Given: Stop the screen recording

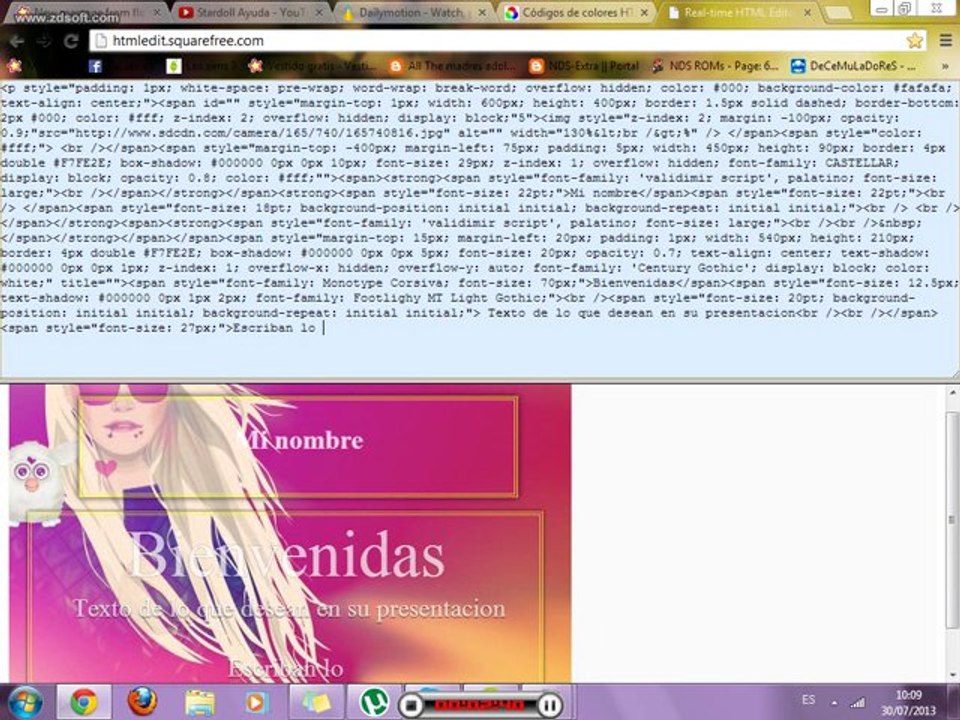Looking at the screenshot, I should coord(411,706).
